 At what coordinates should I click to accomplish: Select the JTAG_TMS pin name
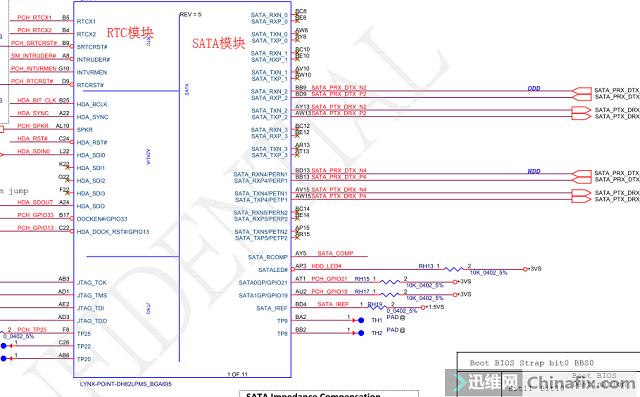click(x=92, y=295)
